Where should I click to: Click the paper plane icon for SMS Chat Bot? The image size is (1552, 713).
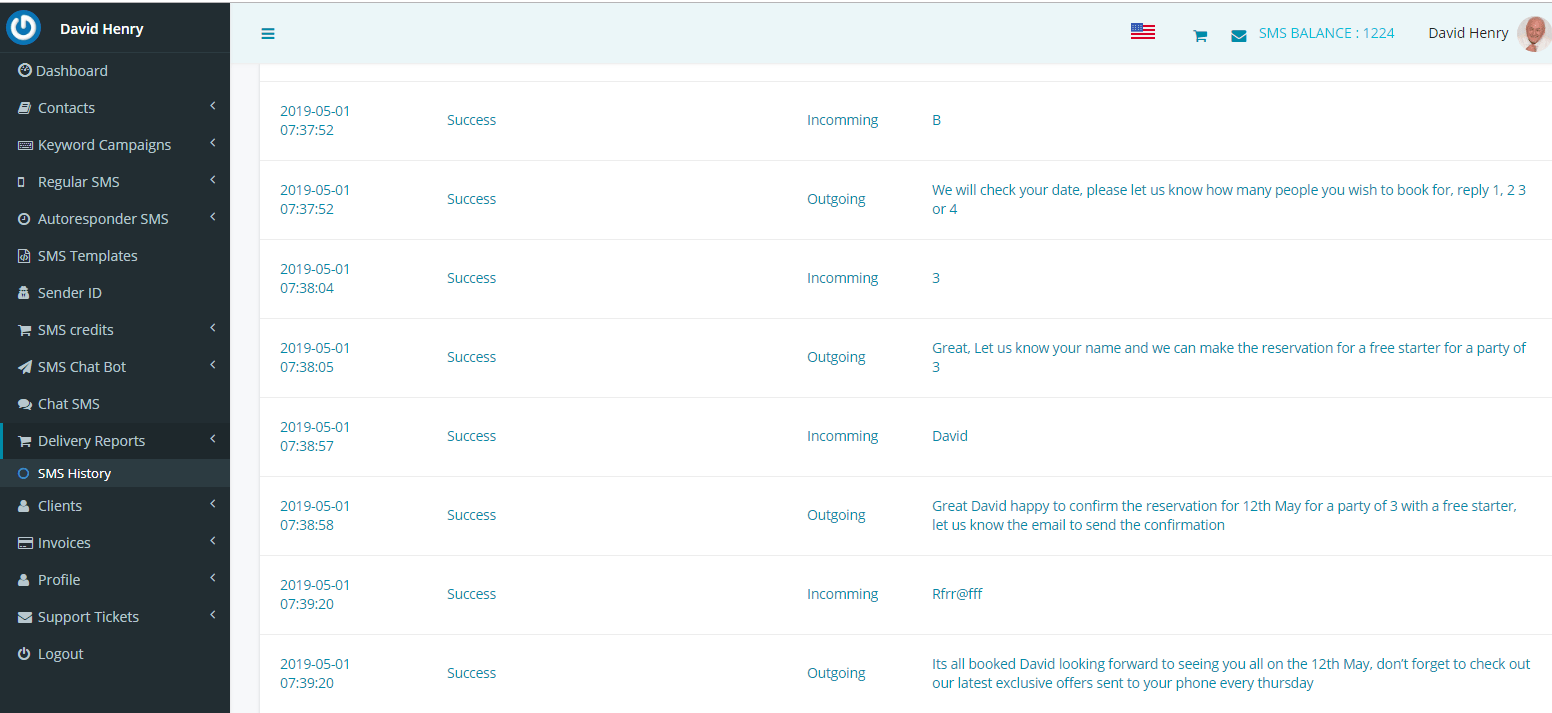[x=25, y=367]
